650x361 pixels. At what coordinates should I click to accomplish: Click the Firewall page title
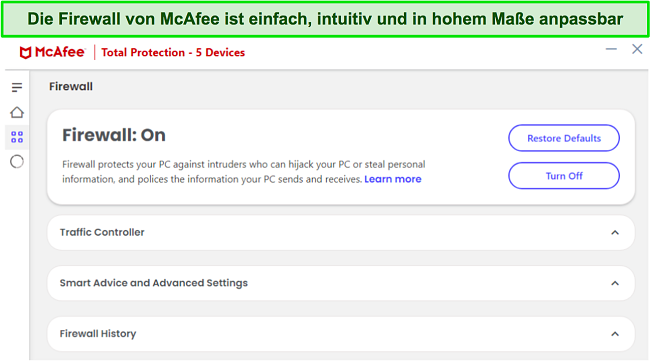tap(71, 87)
